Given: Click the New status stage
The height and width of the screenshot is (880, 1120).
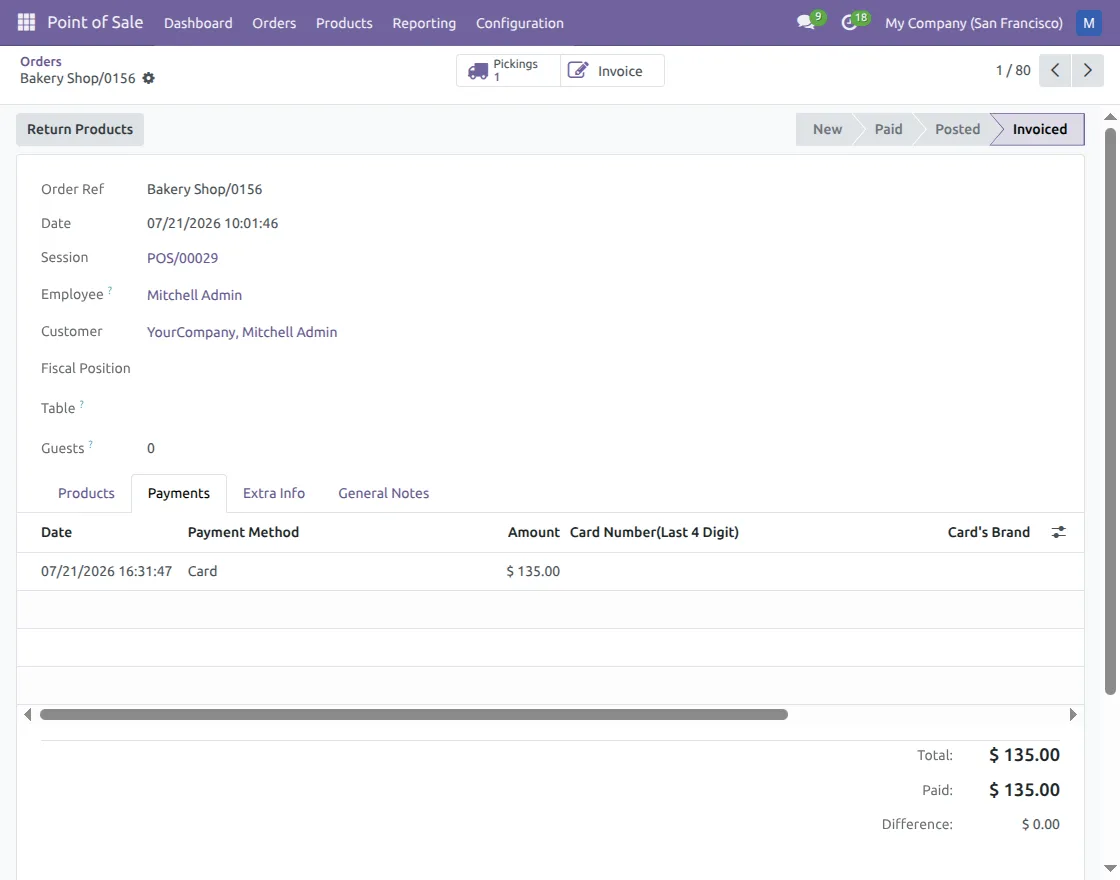Looking at the screenshot, I should point(827,129).
